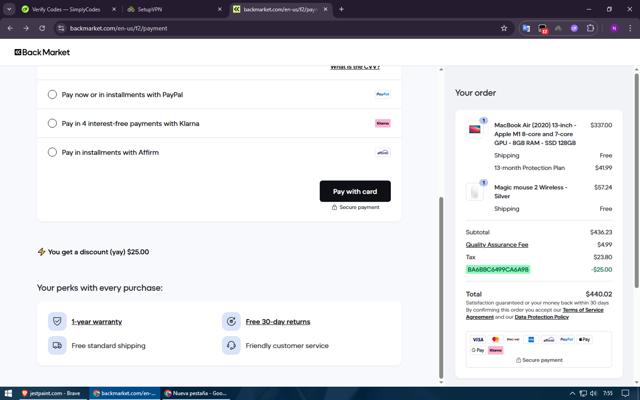The width and height of the screenshot is (640, 400).
Task: Open the browser profile avatar
Action: [x=614, y=28]
